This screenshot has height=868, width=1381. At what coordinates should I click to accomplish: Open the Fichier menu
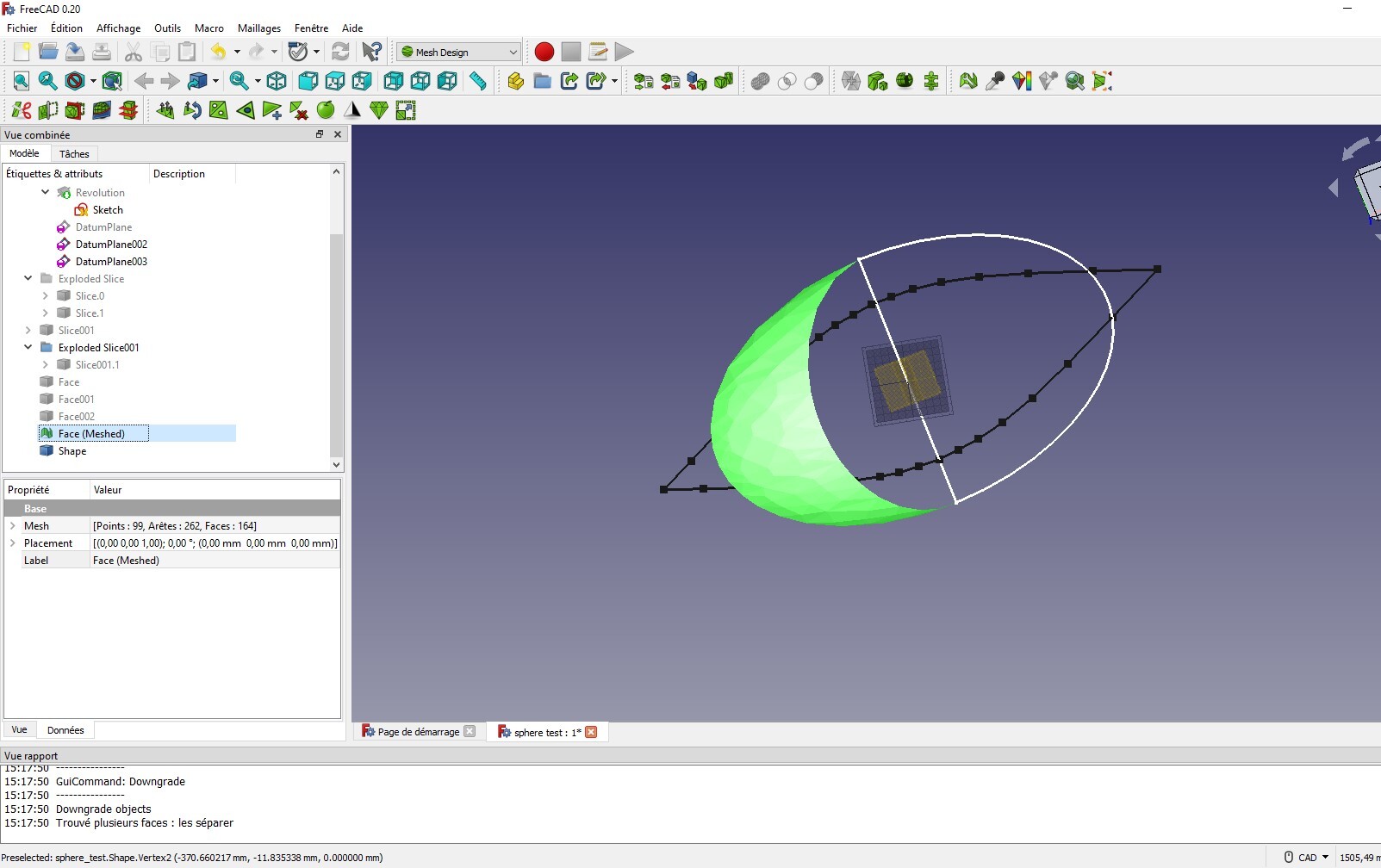22,28
